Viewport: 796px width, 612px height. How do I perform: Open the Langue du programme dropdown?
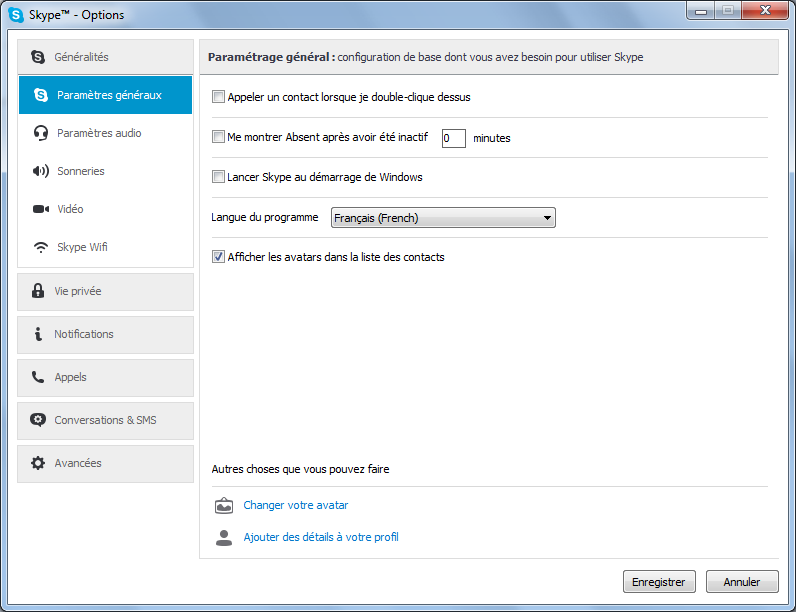click(x=443, y=218)
